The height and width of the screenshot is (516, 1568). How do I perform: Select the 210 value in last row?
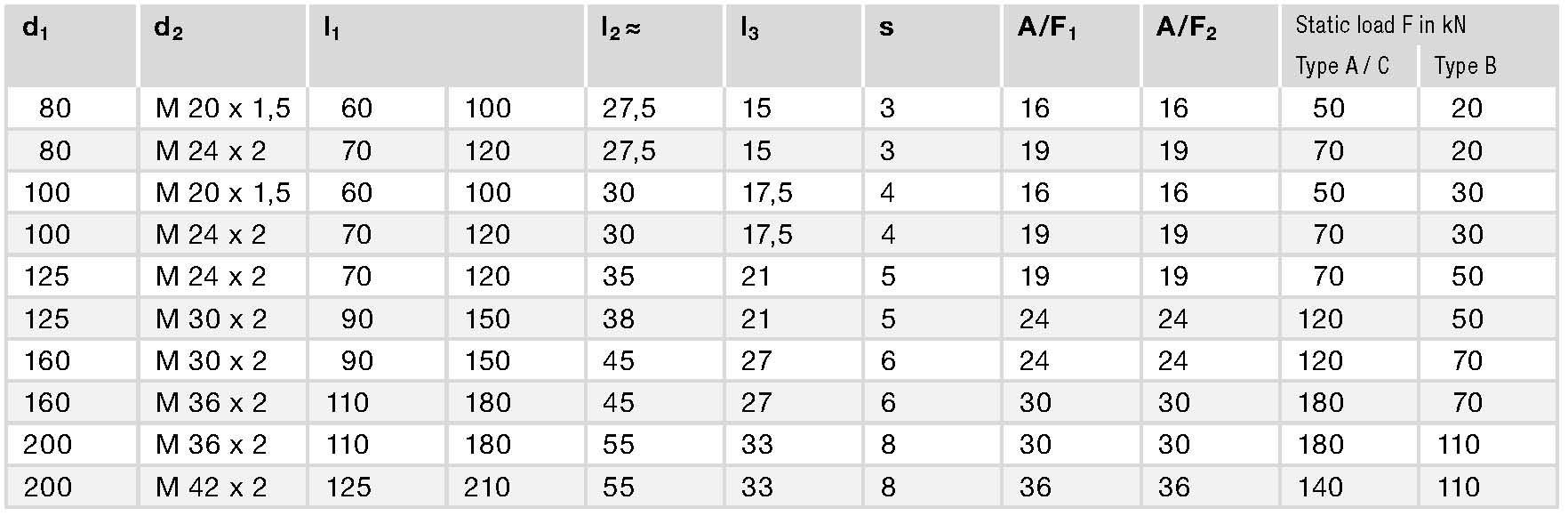(487, 487)
